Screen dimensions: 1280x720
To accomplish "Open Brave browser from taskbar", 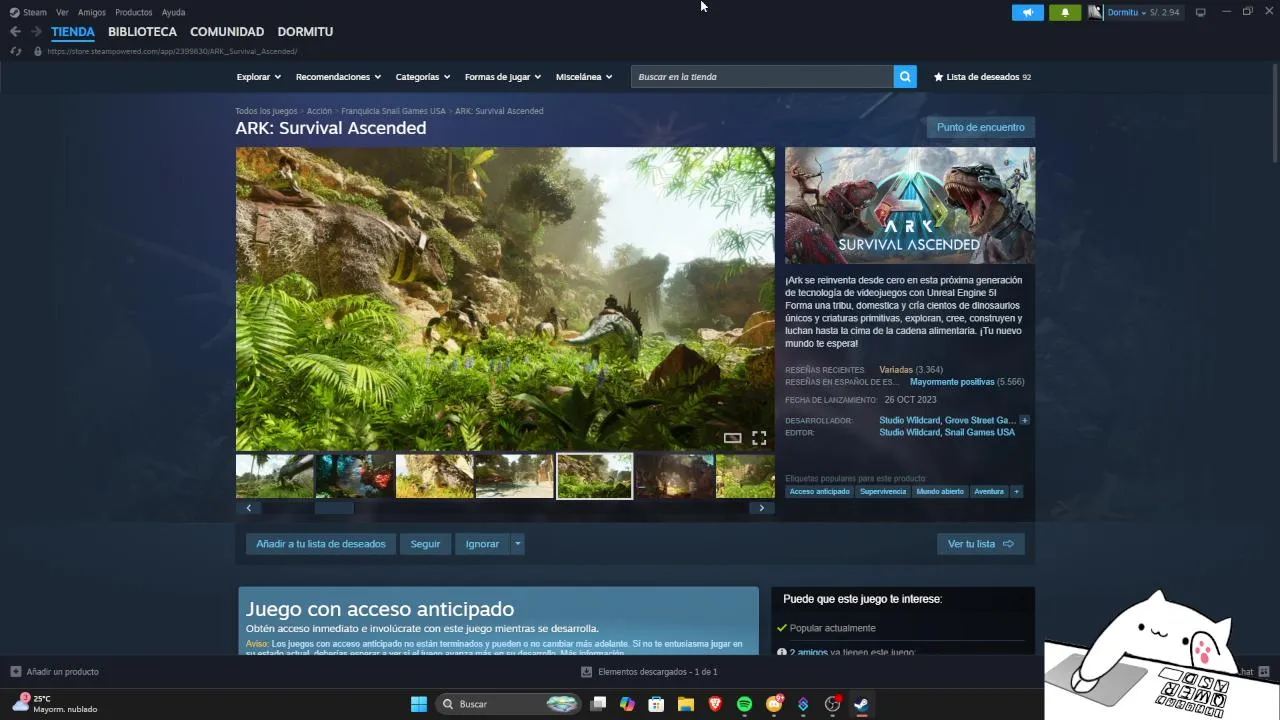I will pyautogui.click(x=715, y=704).
